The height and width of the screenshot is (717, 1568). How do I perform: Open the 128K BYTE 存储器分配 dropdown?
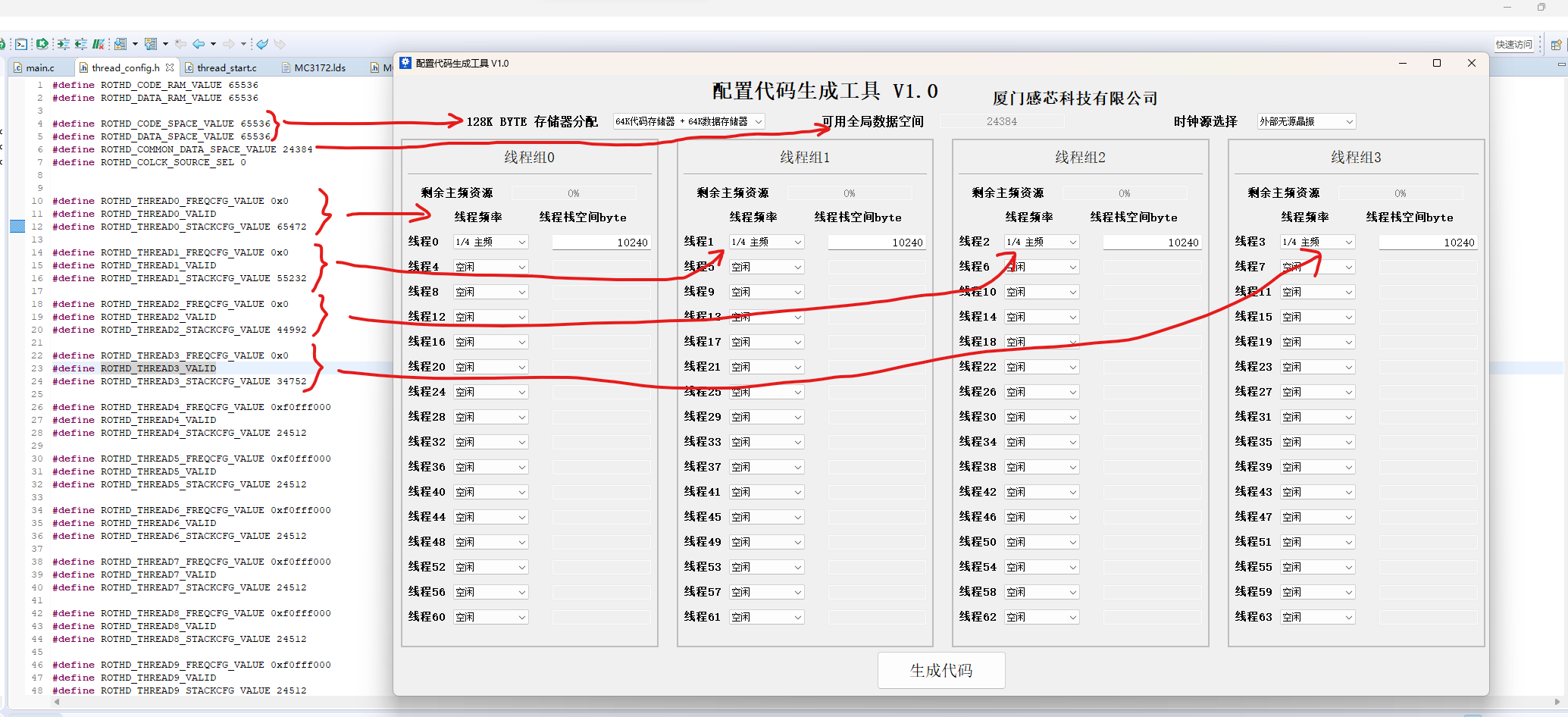pyautogui.click(x=689, y=121)
